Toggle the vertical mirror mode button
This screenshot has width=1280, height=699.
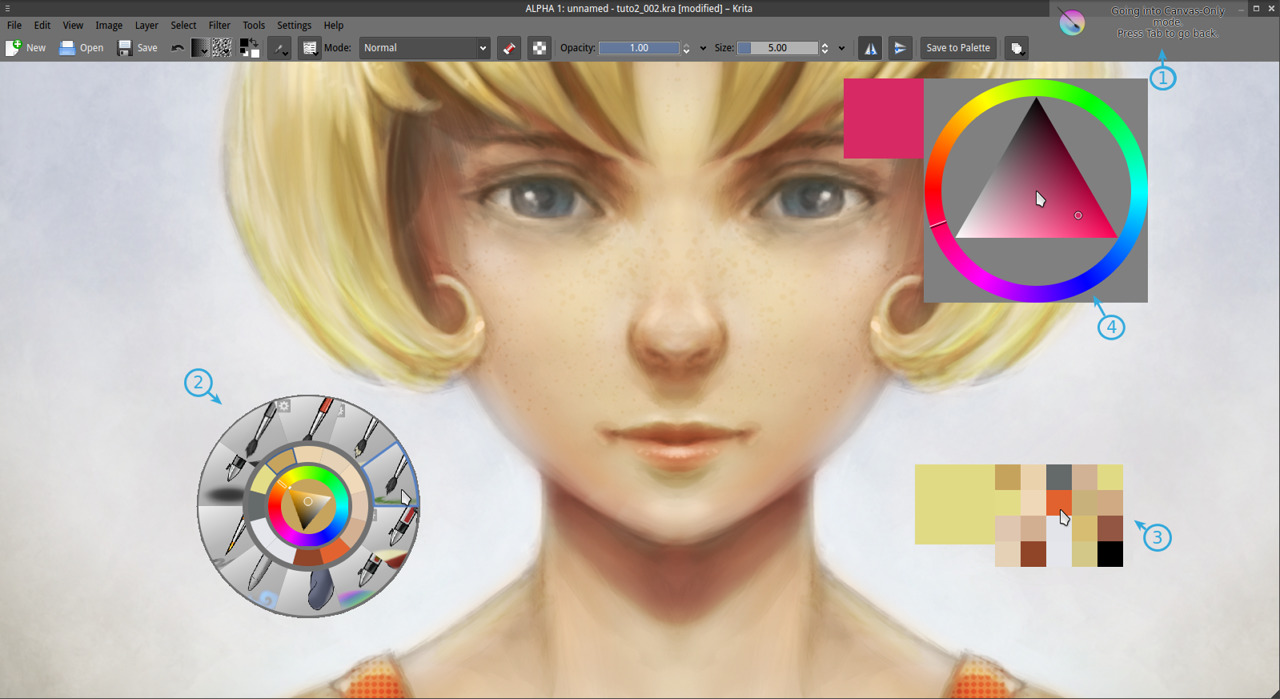point(900,48)
